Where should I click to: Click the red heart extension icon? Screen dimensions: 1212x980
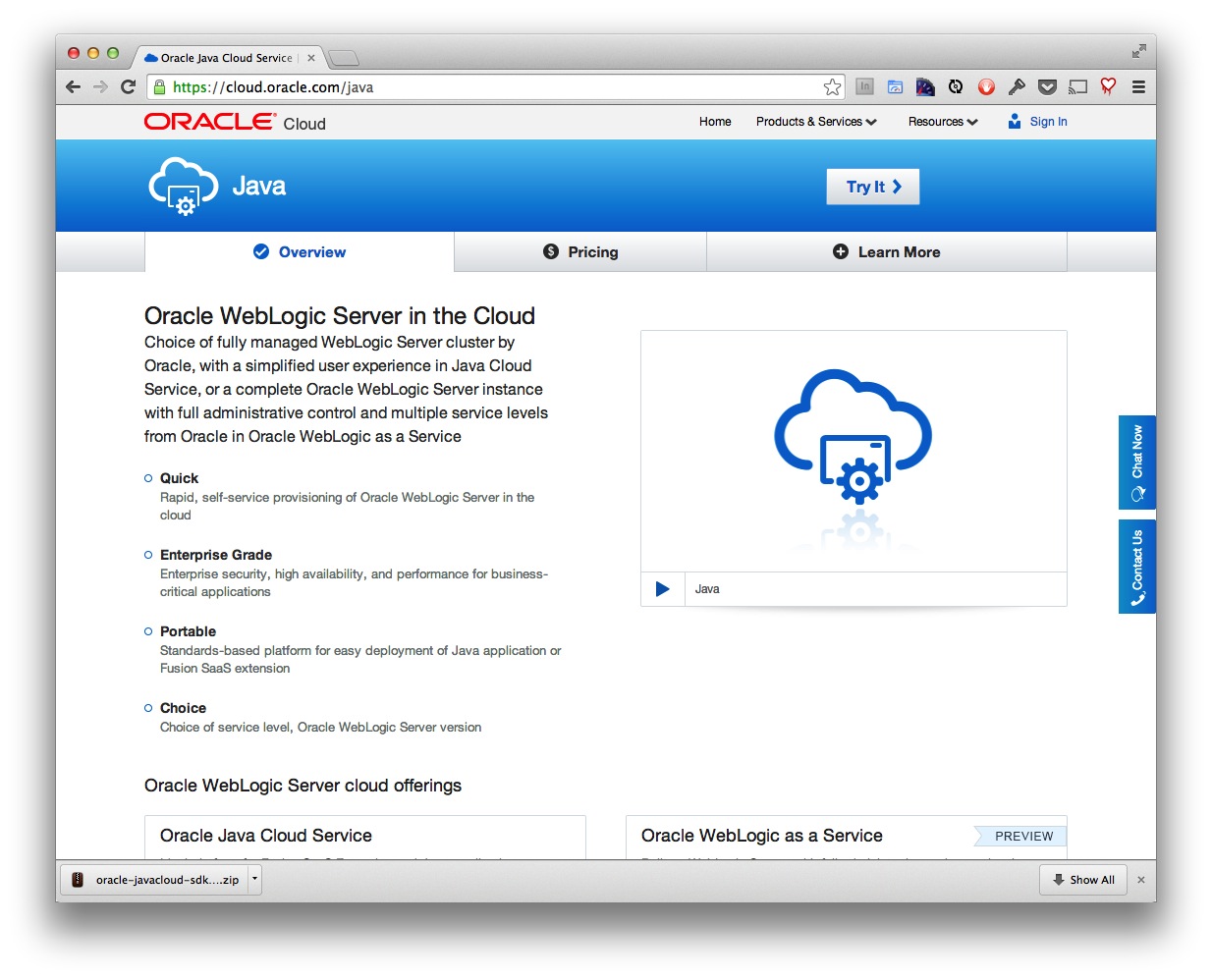1108,86
